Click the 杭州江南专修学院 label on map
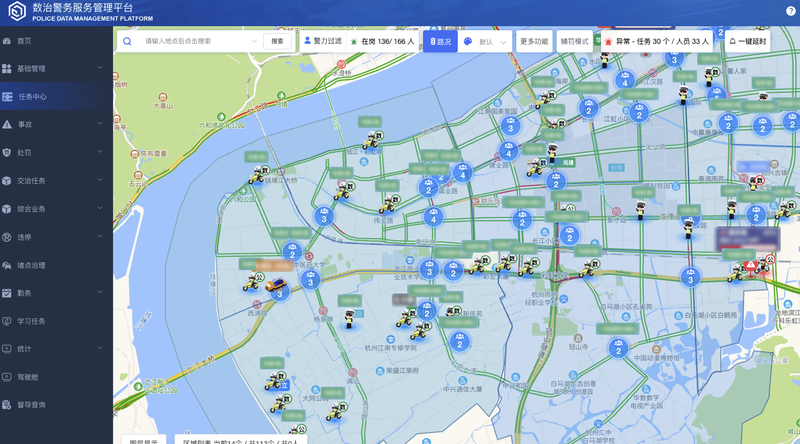This screenshot has width=800, height=444. [x=390, y=348]
